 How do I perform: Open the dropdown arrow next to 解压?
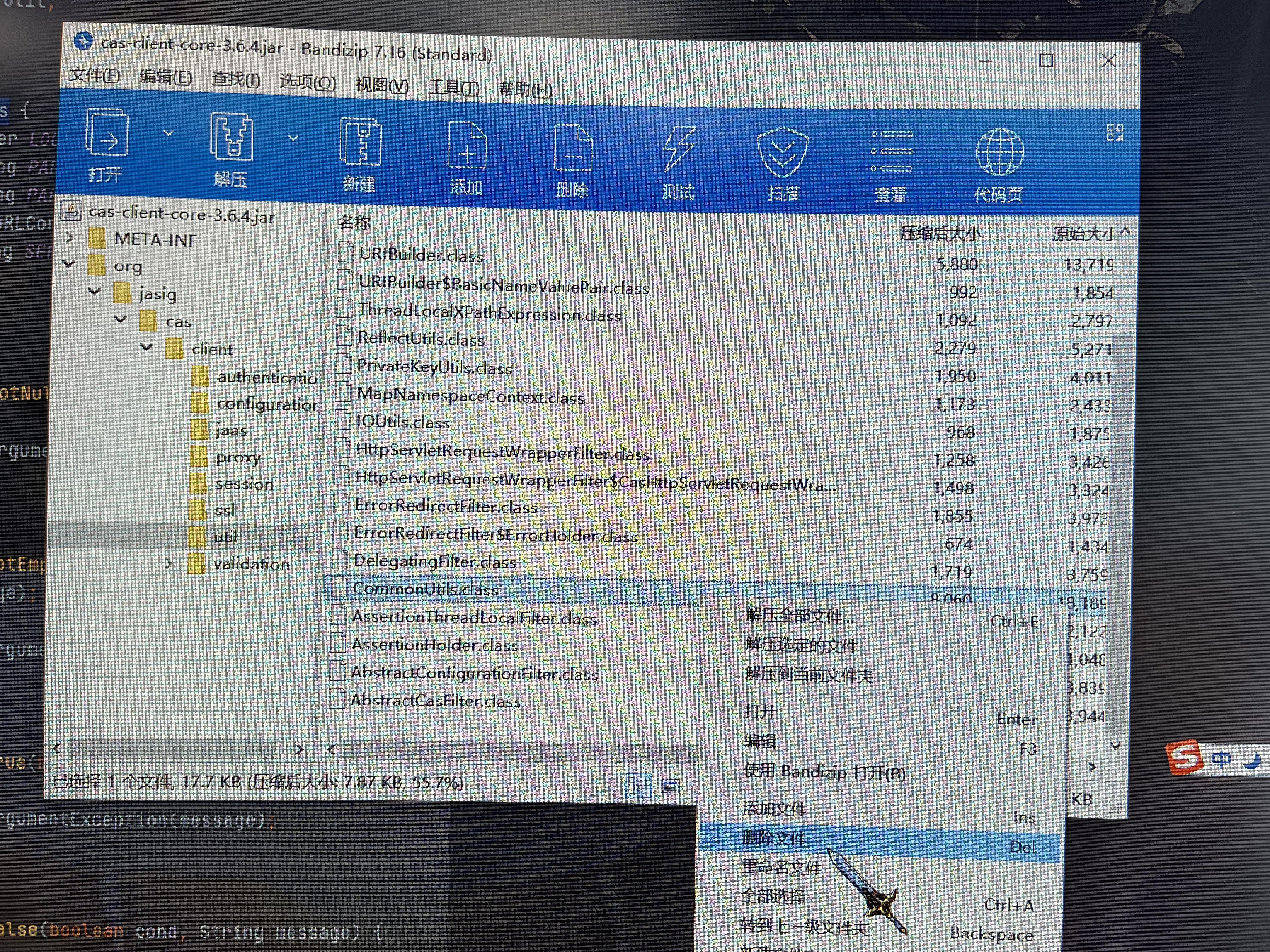coord(293,138)
